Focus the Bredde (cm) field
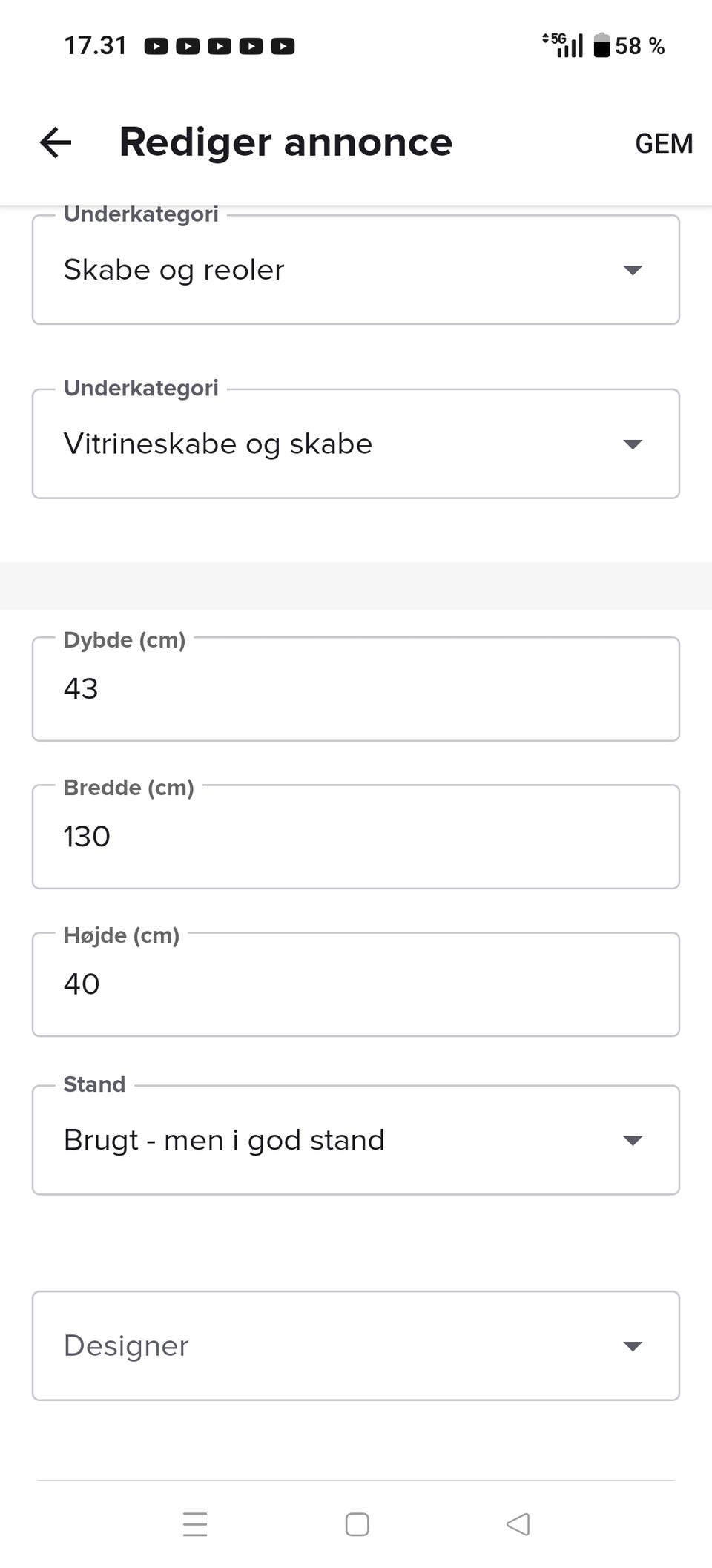 tap(356, 837)
